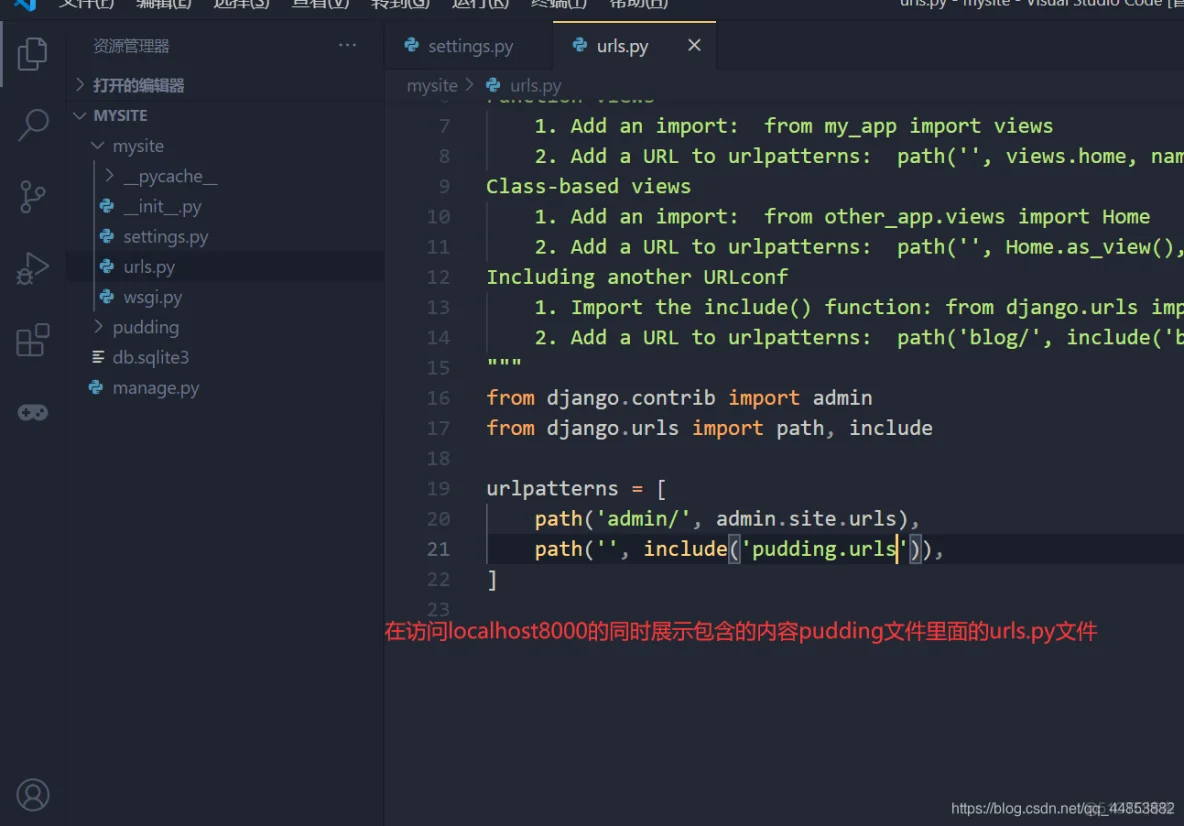Screen dimensions: 1184x826
Task: Click 'urlpatterns' on line 19
Action: click(x=552, y=489)
